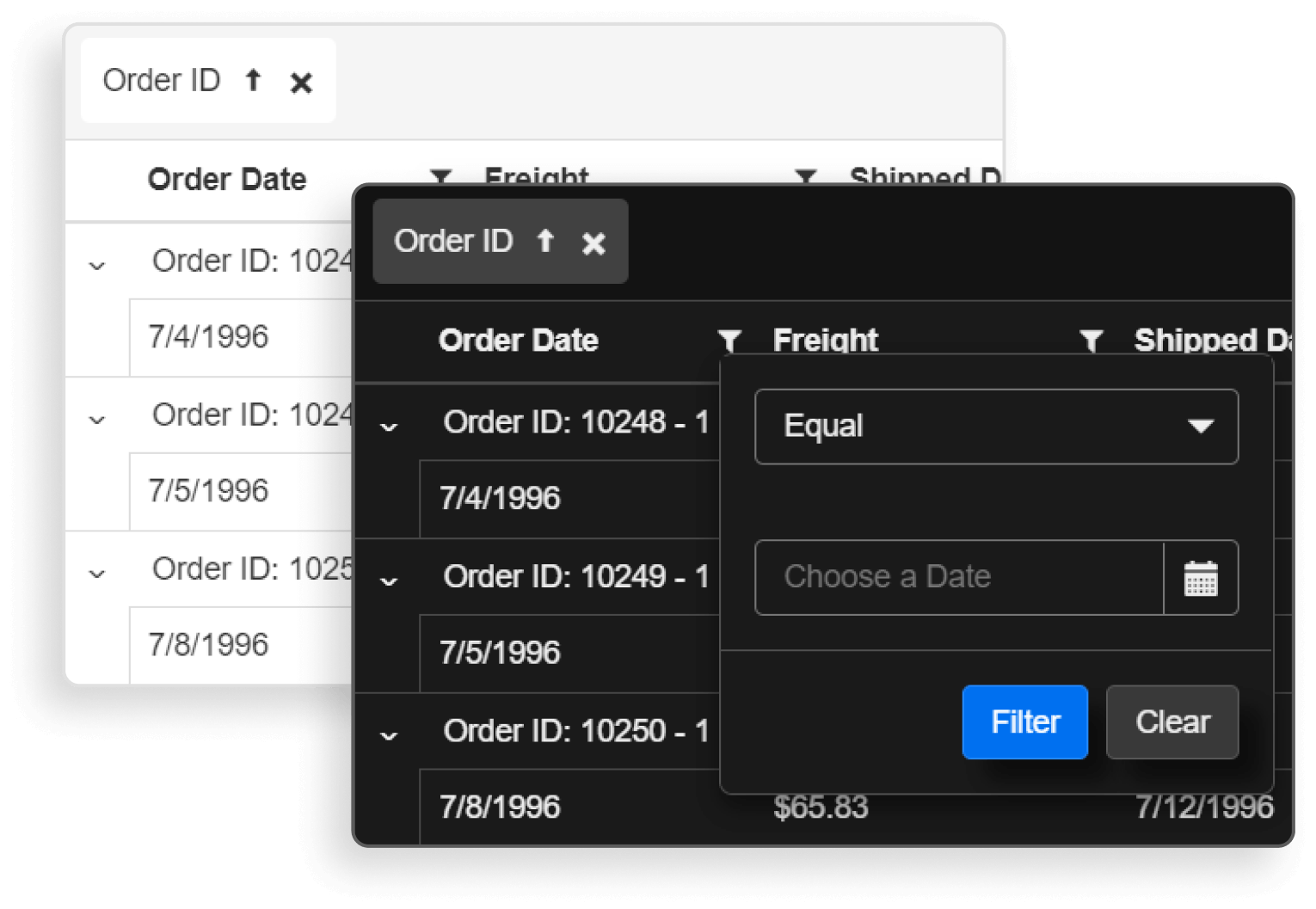
Task: Click the Freight column header in dark grid
Action: [825, 341]
